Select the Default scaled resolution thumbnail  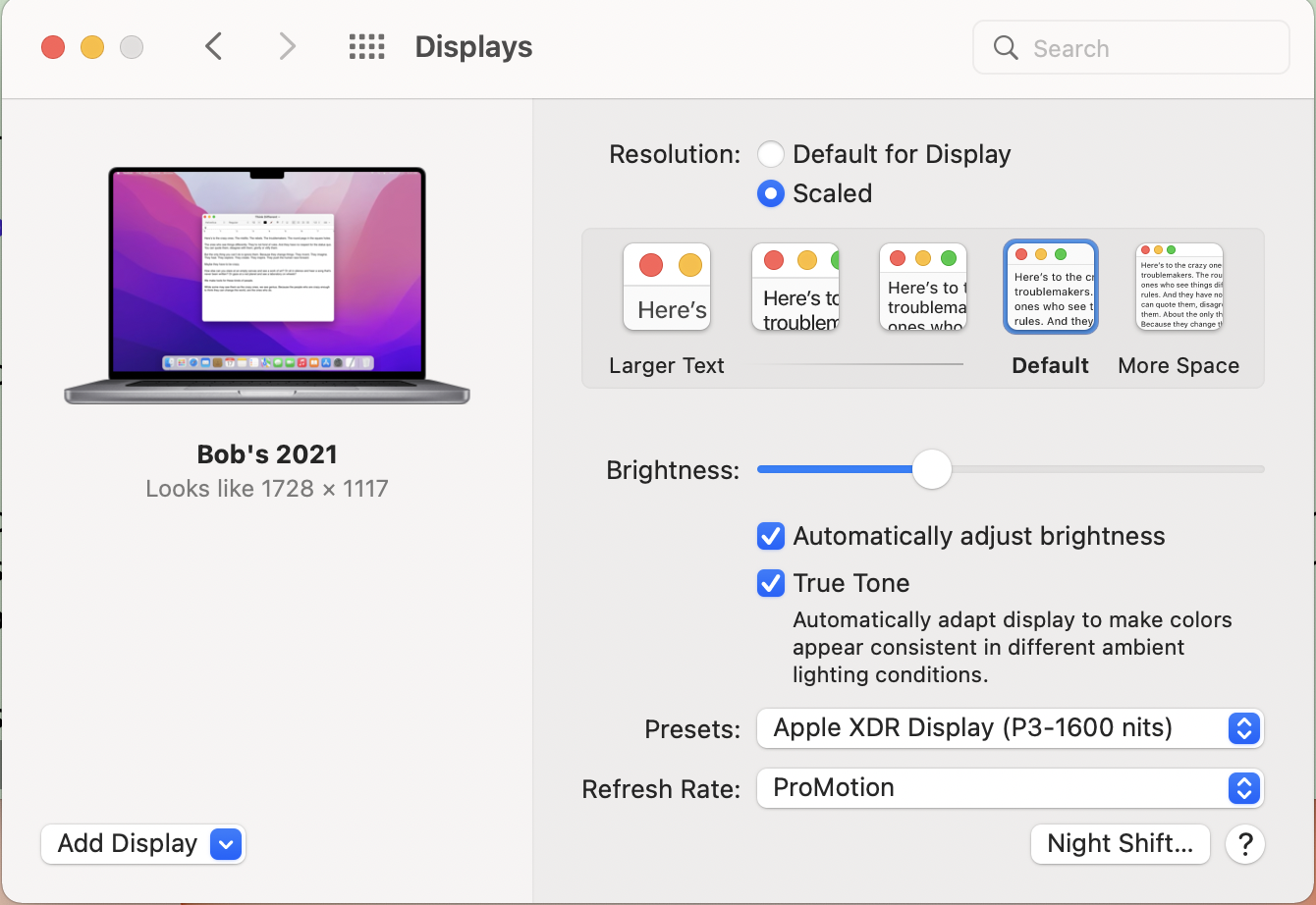(x=1051, y=287)
